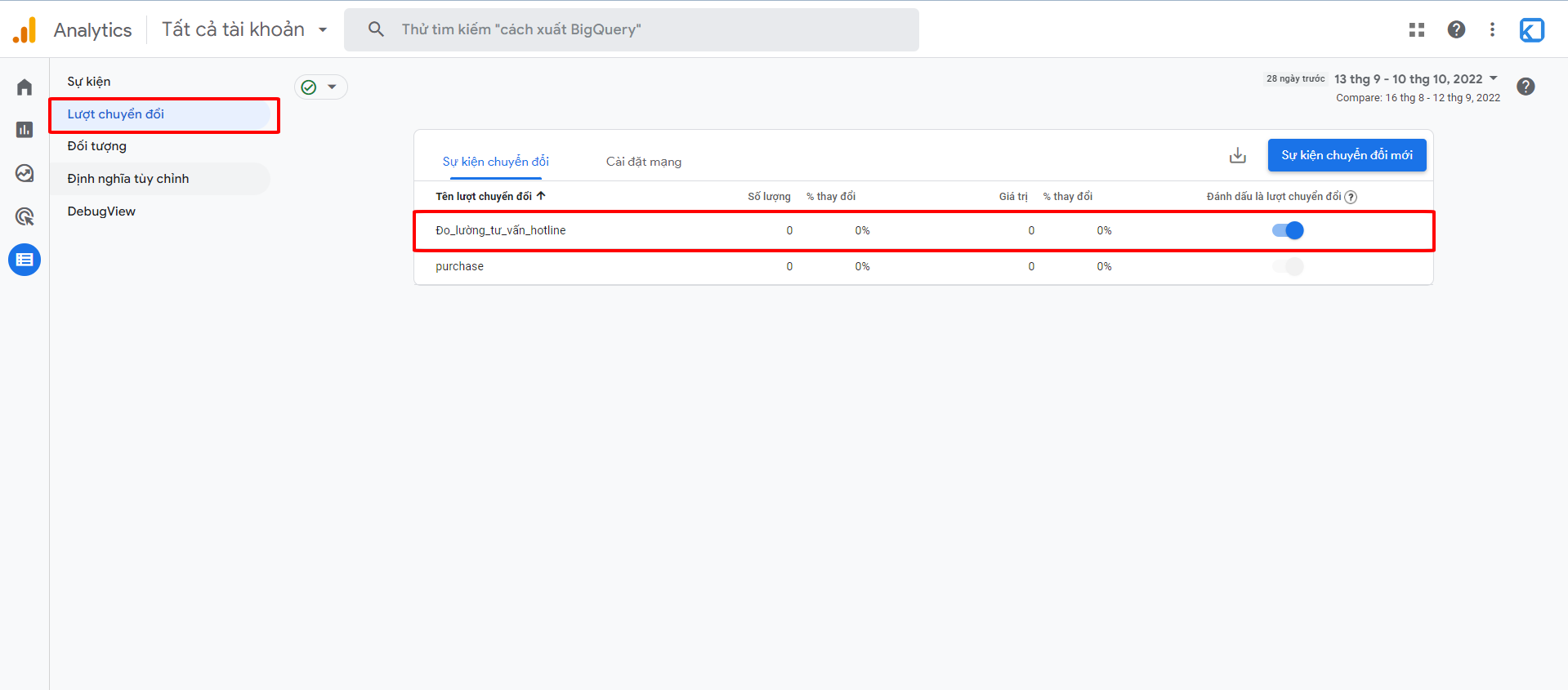Screen dimensions: 1568x690
Task: Click the Đo_lường_tư_vấn_hotline conversion name
Action: click(x=501, y=230)
